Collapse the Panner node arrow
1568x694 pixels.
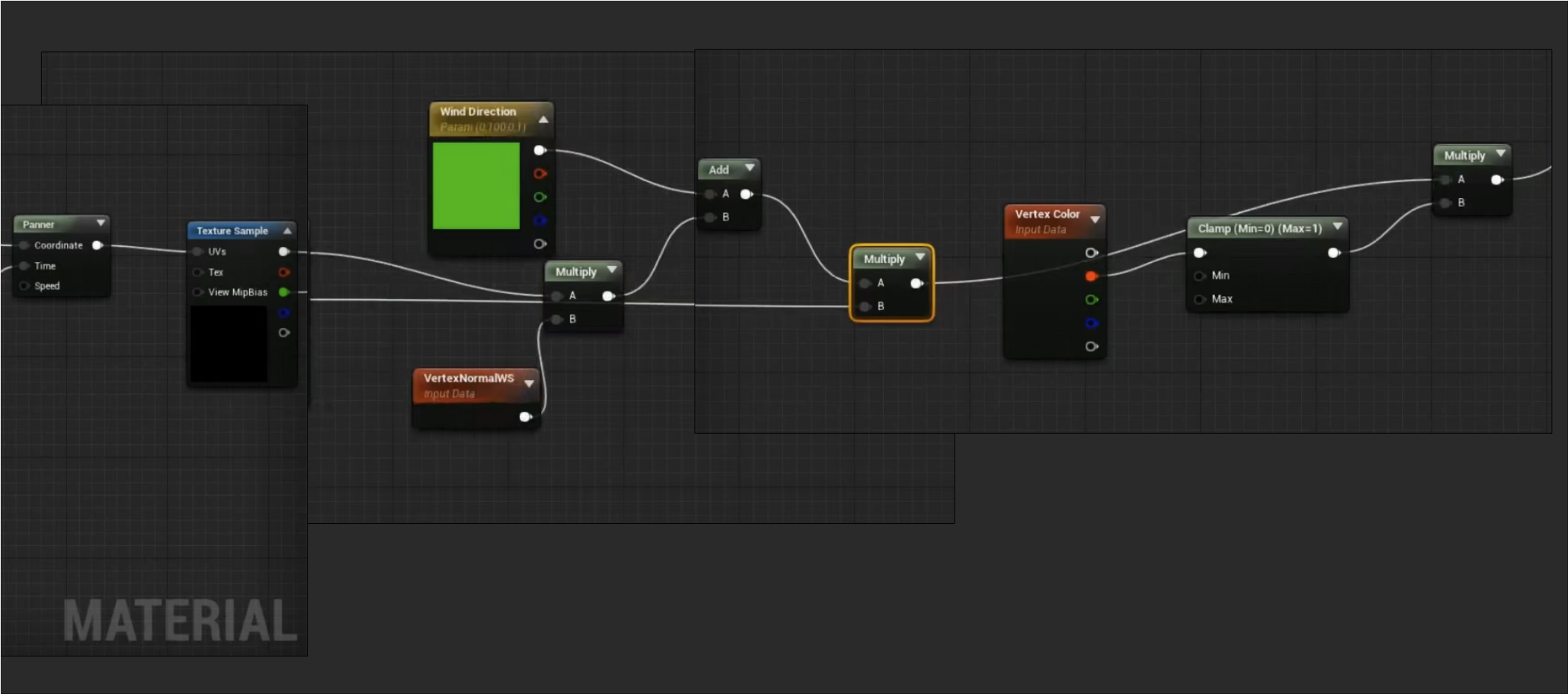click(100, 222)
